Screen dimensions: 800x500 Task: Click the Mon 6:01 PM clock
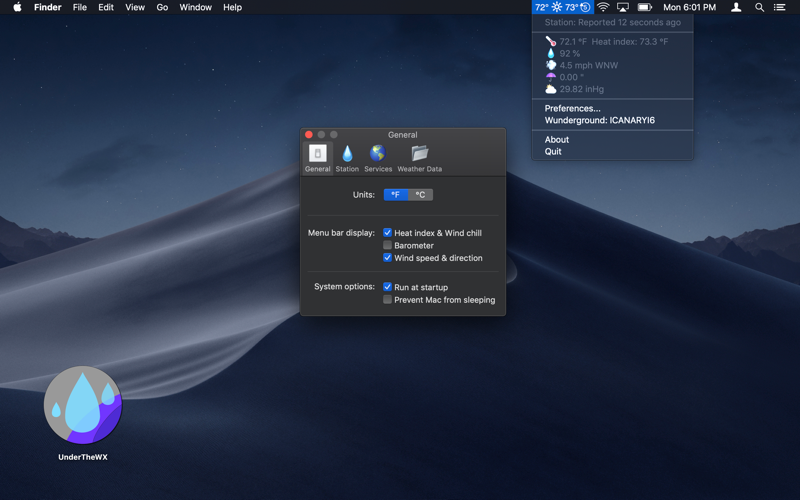tap(689, 7)
